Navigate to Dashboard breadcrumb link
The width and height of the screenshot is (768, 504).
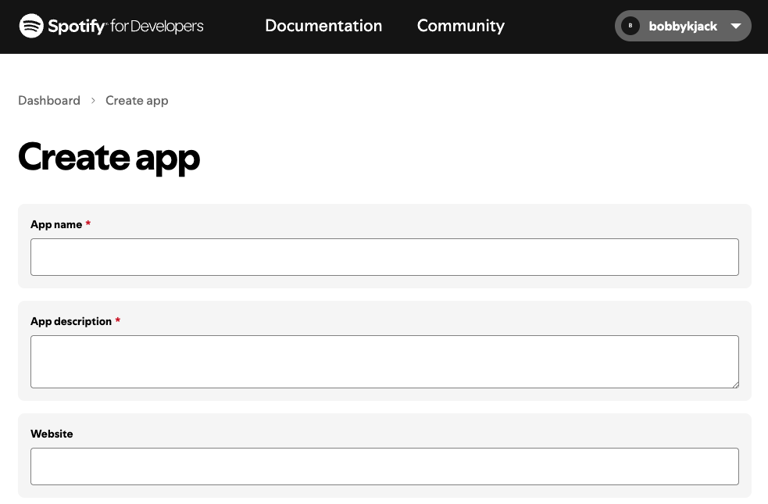(49, 100)
